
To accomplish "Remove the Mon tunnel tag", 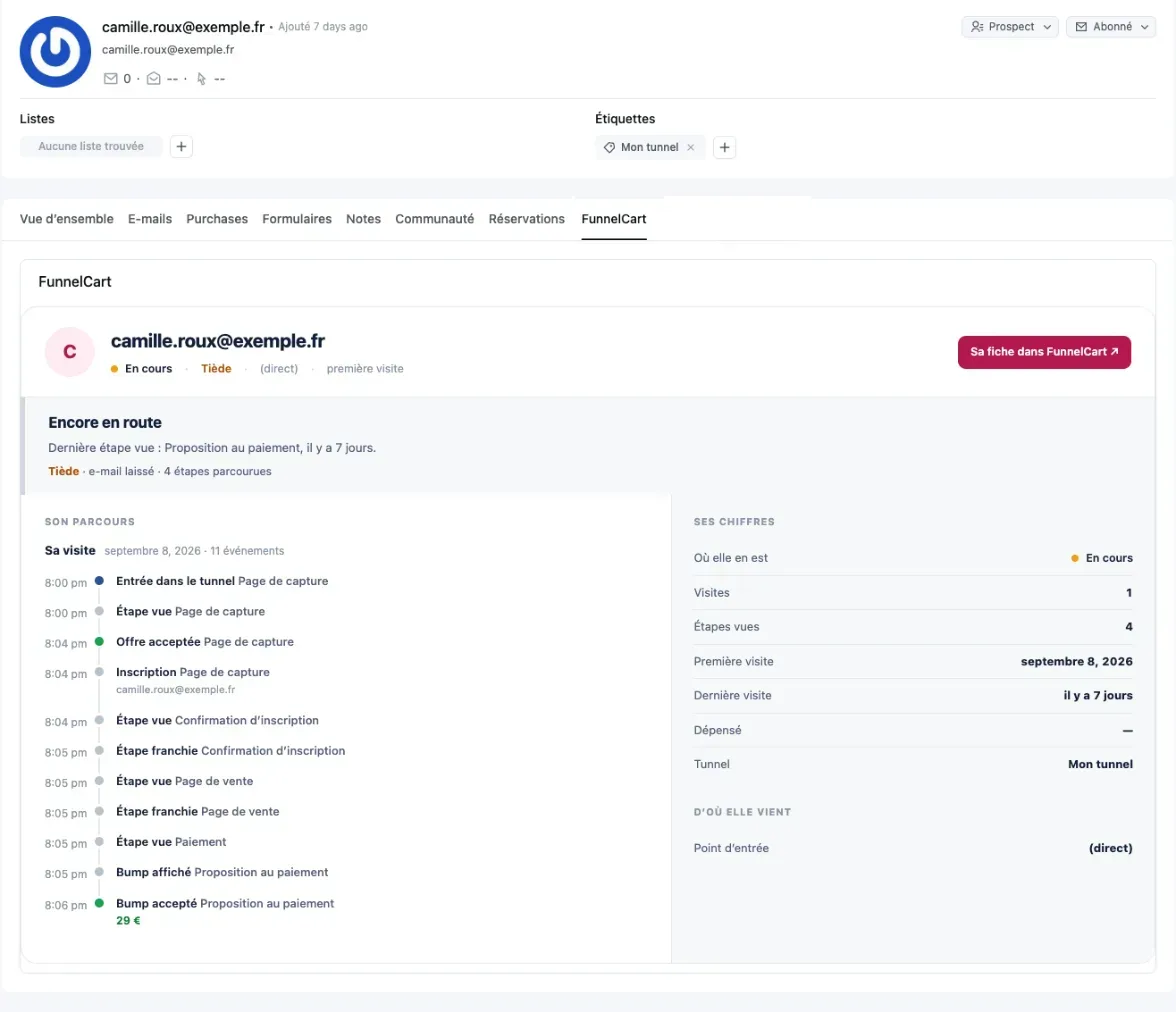I will 690,148.
